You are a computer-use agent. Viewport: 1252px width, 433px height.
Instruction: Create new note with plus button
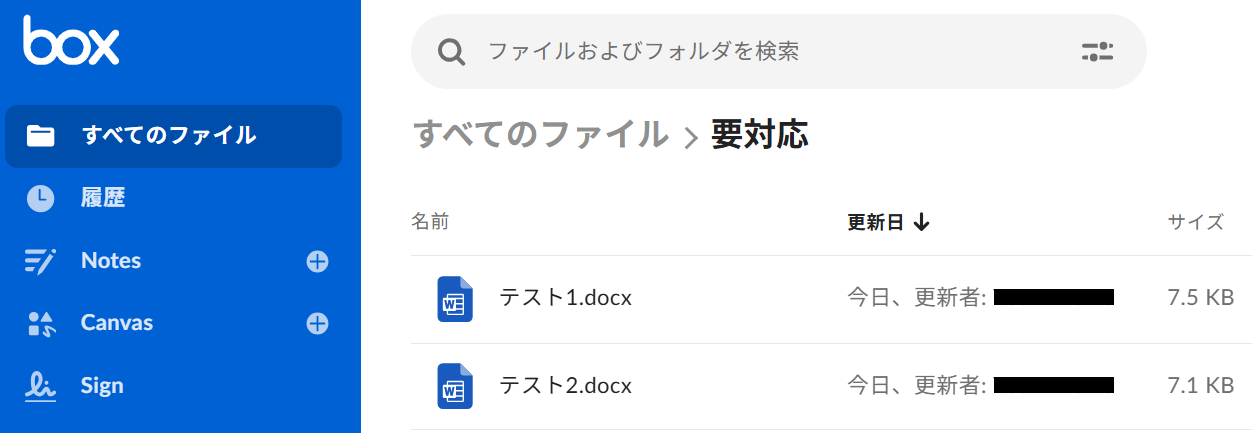pos(317,262)
